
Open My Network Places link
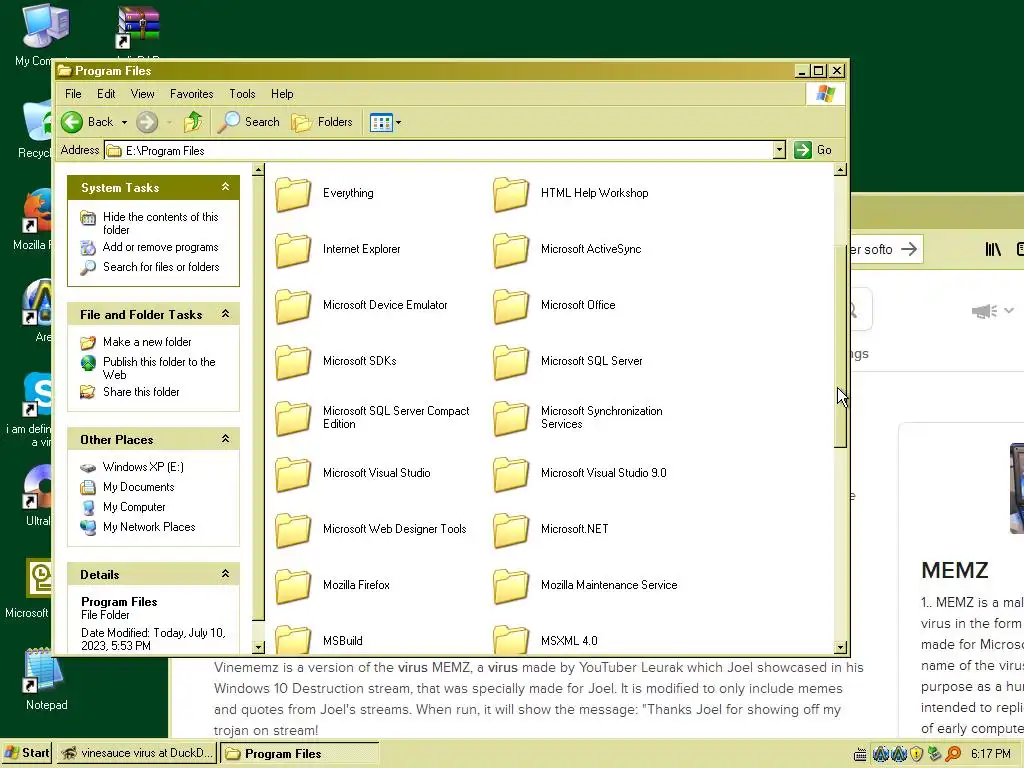pos(149,527)
